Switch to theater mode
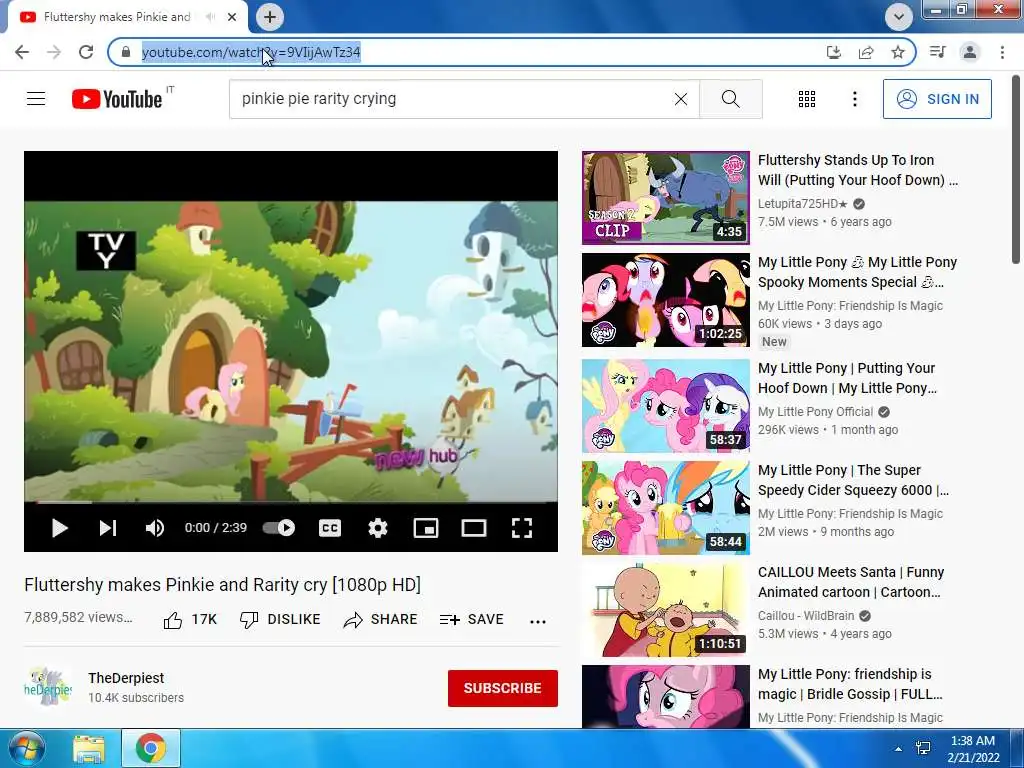This screenshot has width=1024, height=768. [x=473, y=528]
